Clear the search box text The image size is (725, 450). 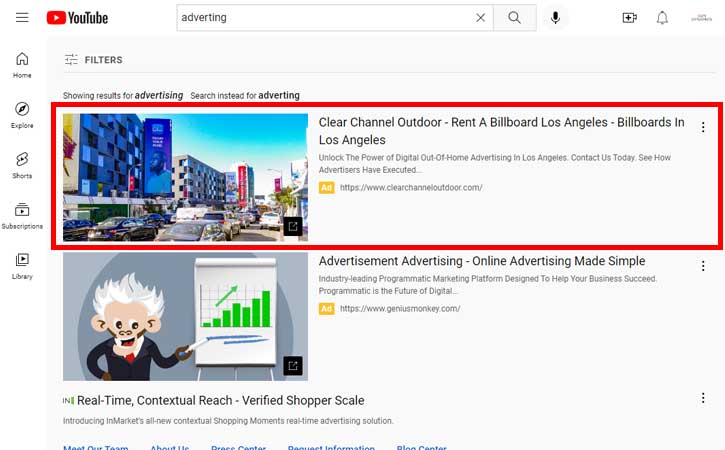click(x=480, y=18)
